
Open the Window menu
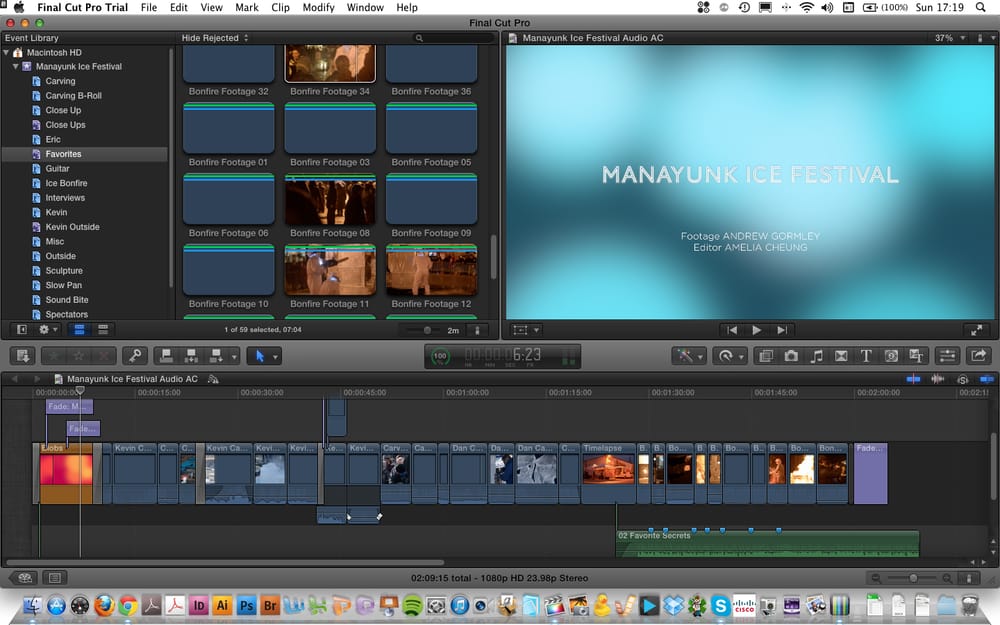point(365,8)
